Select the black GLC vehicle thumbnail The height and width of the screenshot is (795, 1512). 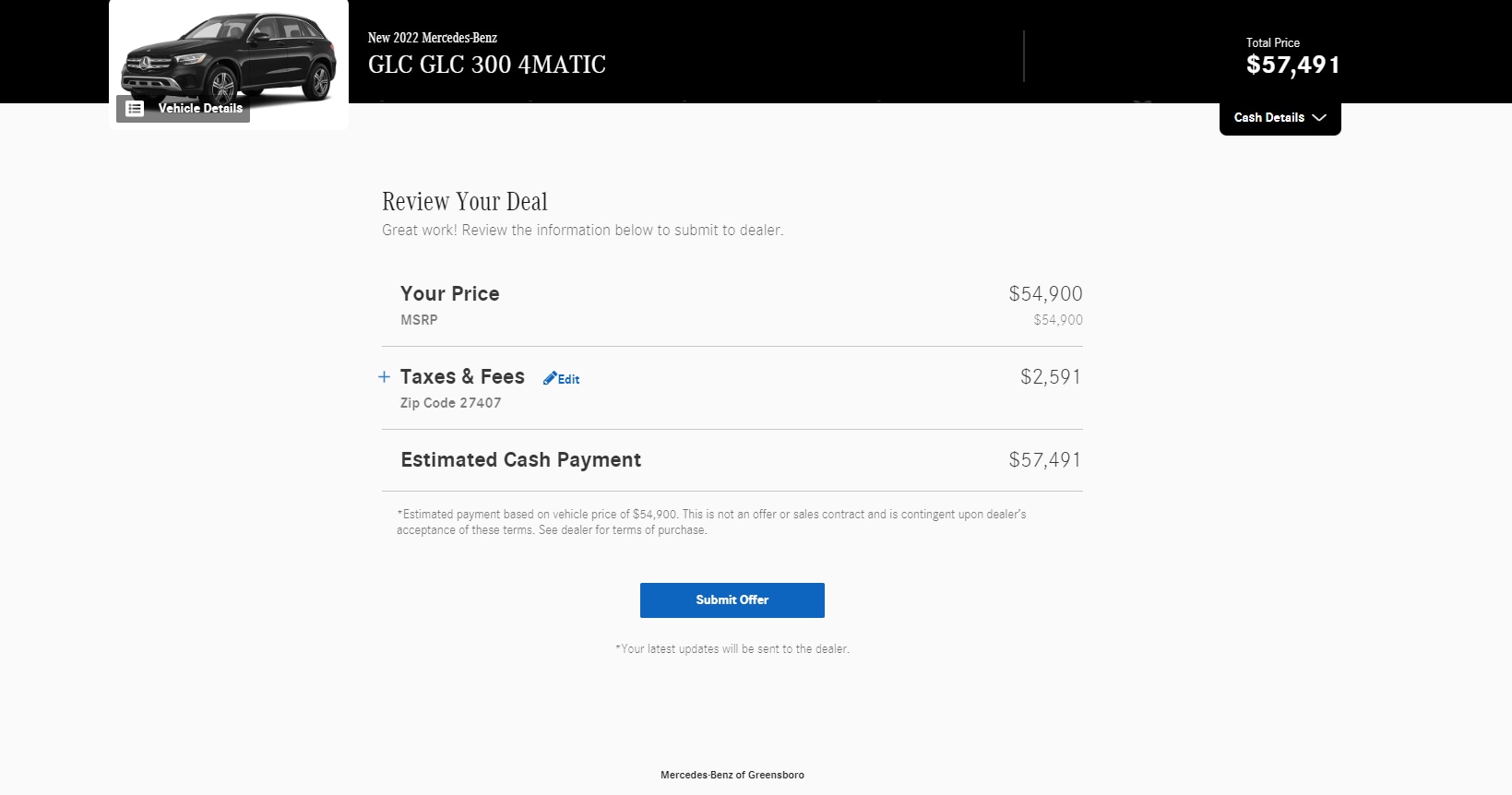pyautogui.click(x=229, y=55)
